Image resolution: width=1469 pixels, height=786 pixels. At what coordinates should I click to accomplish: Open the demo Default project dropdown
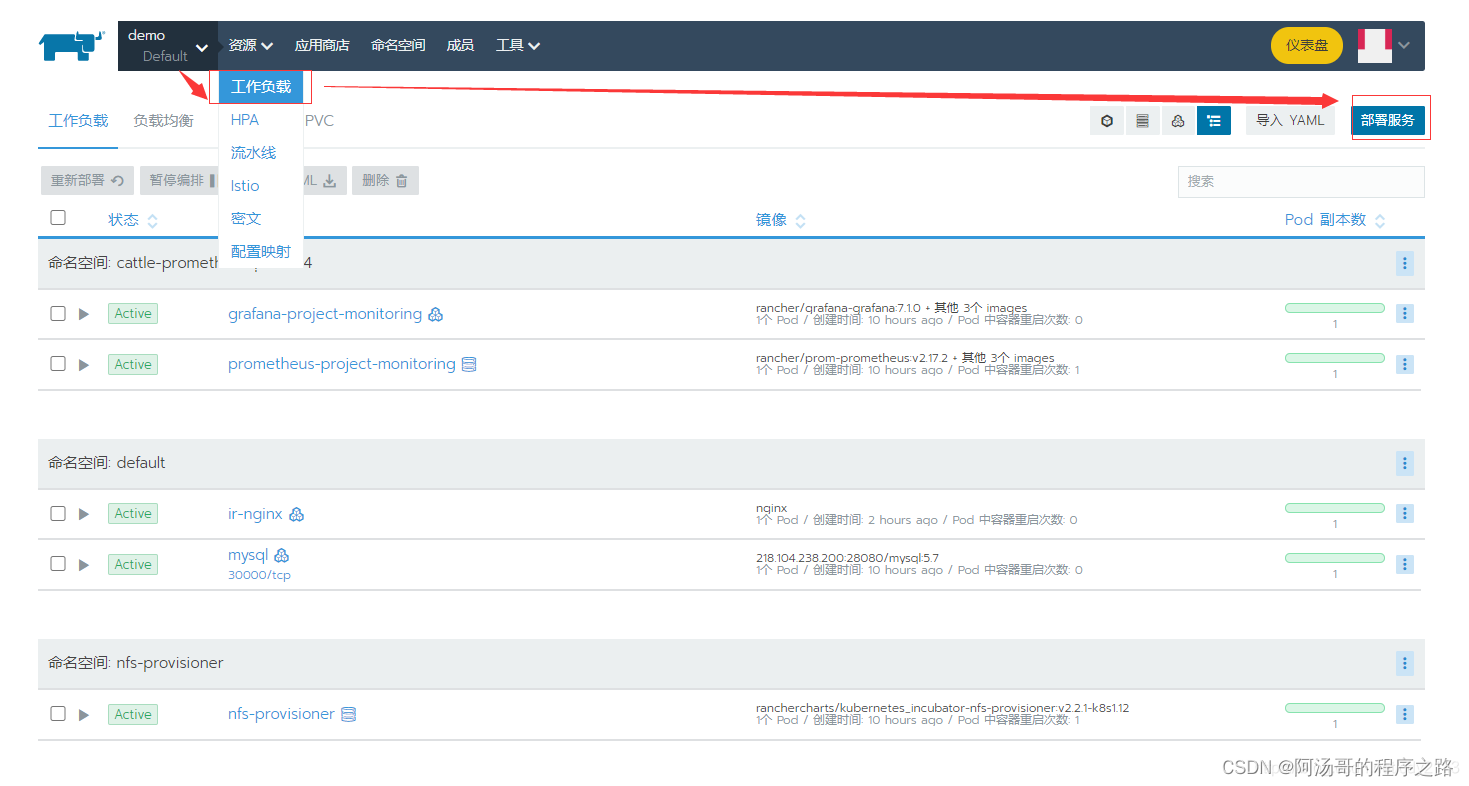coord(168,46)
